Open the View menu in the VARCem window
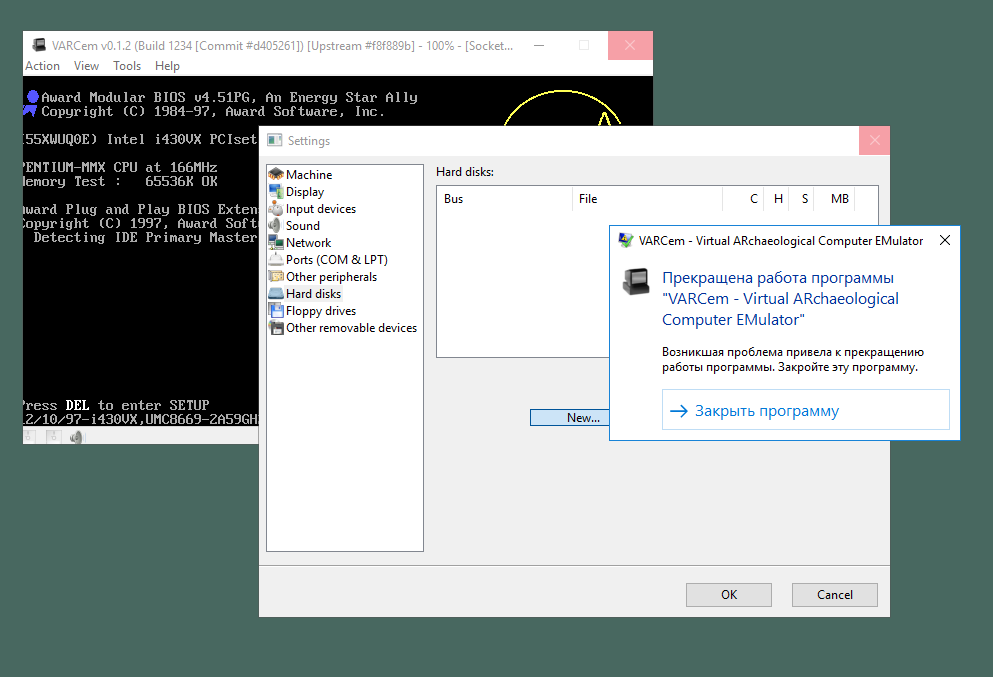This screenshot has width=993, height=677. coord(86,66)
